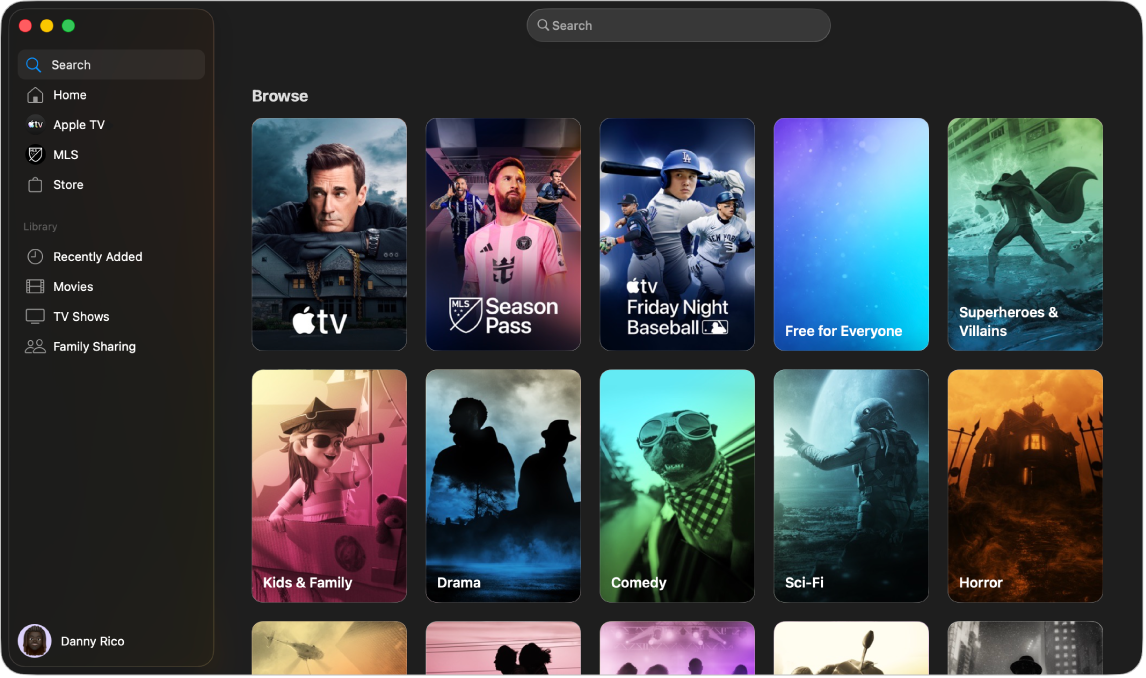
Task: Open Friday Night Baseball
Action: [677, 234]
